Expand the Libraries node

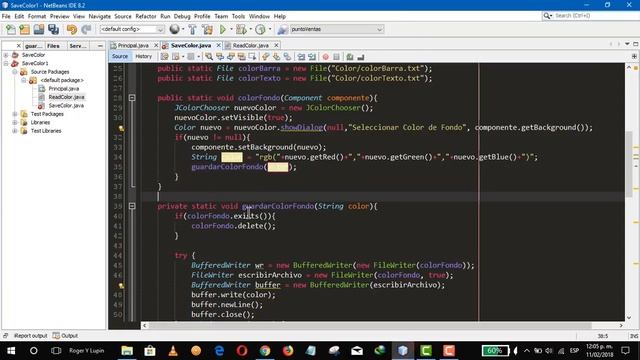point(15,122)
